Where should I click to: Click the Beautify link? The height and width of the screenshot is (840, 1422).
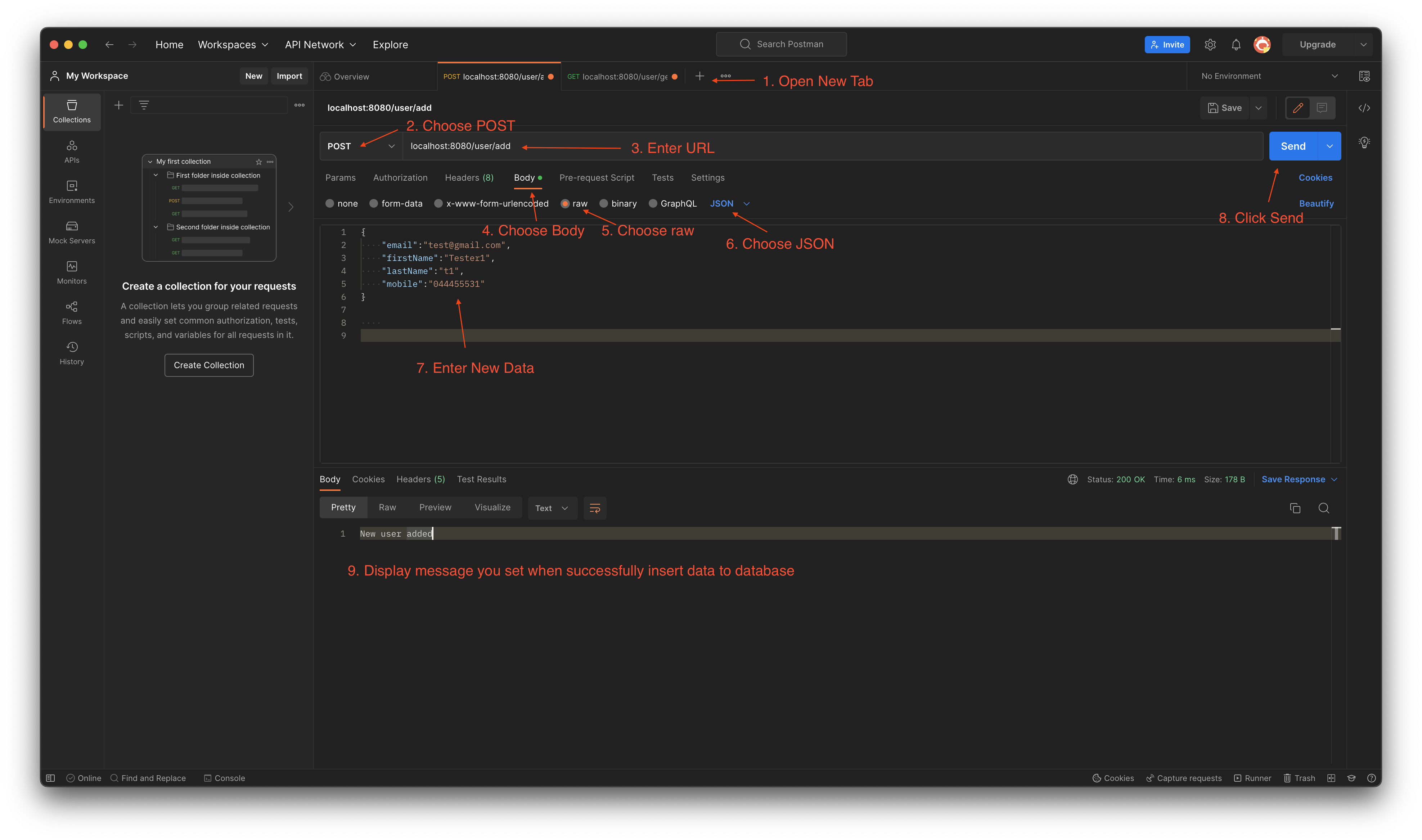pos(1315,204)
